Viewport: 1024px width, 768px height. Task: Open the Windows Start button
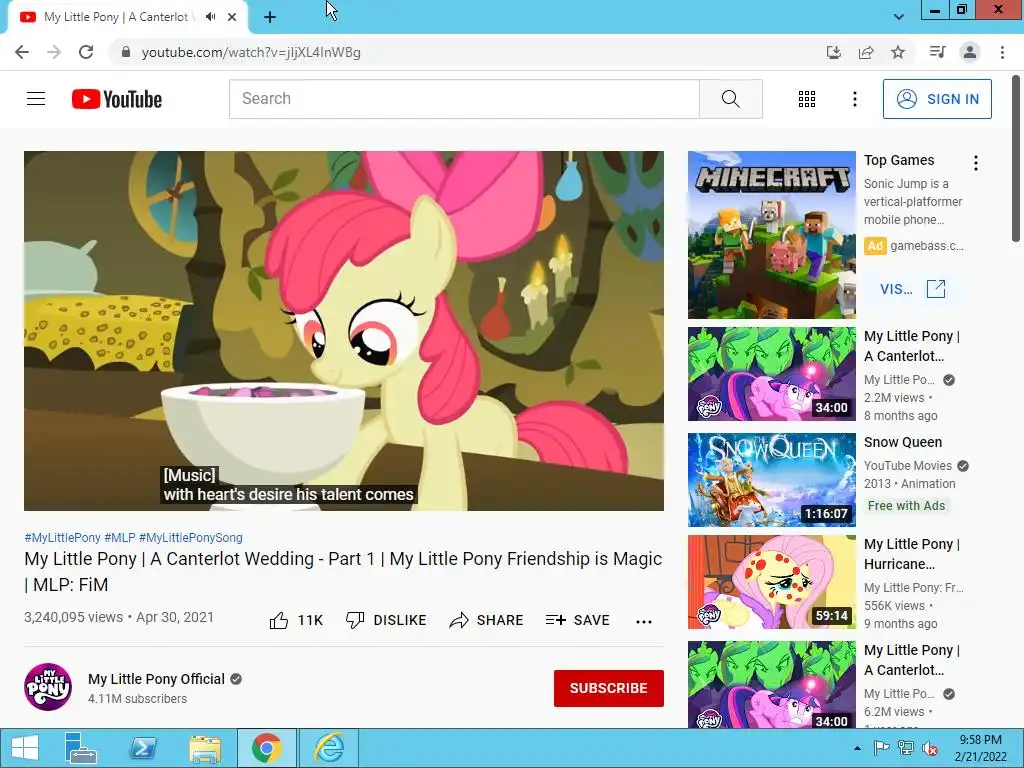tap(25, 748)
